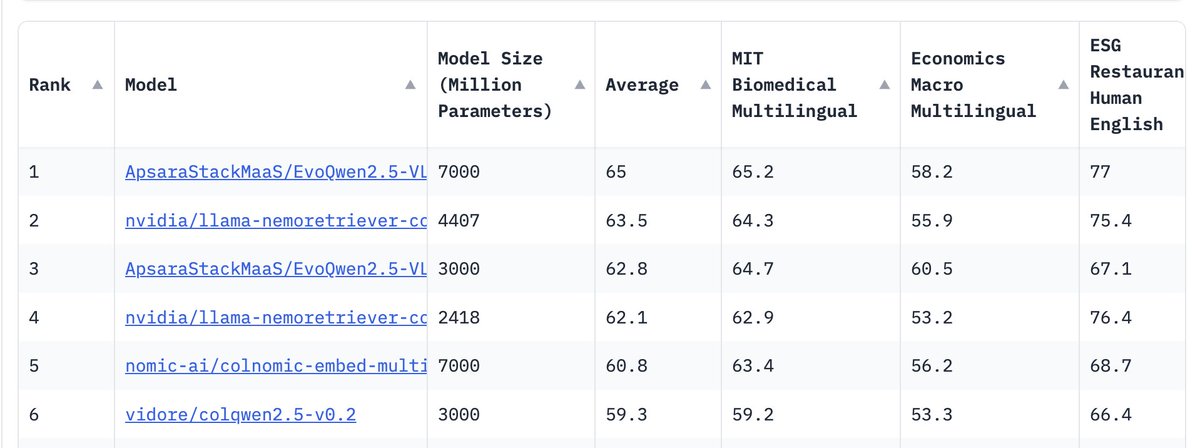Open the vidore/colqwen2.5-v0.2 model link
Screen dimensions: 1200x448
240,412
